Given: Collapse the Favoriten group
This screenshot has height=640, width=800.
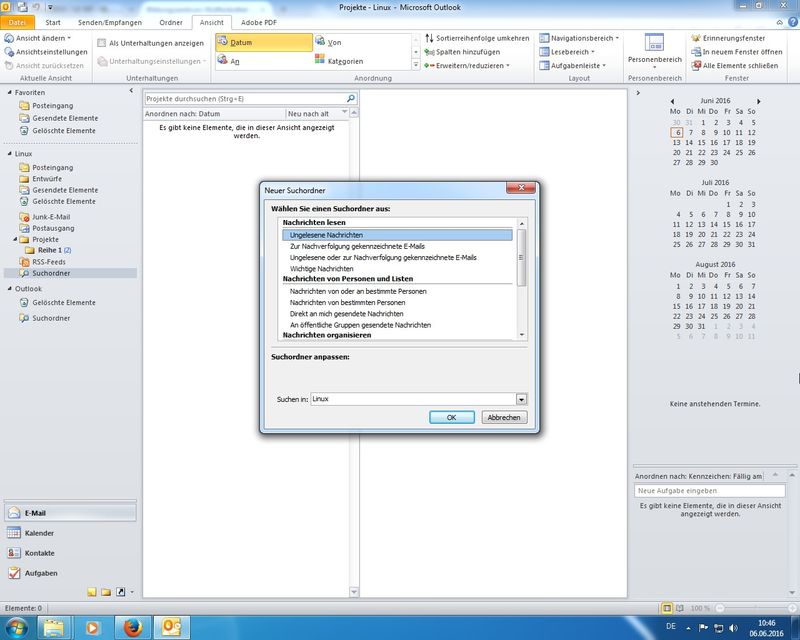Looking at the screenshot, I should [10, 92].
